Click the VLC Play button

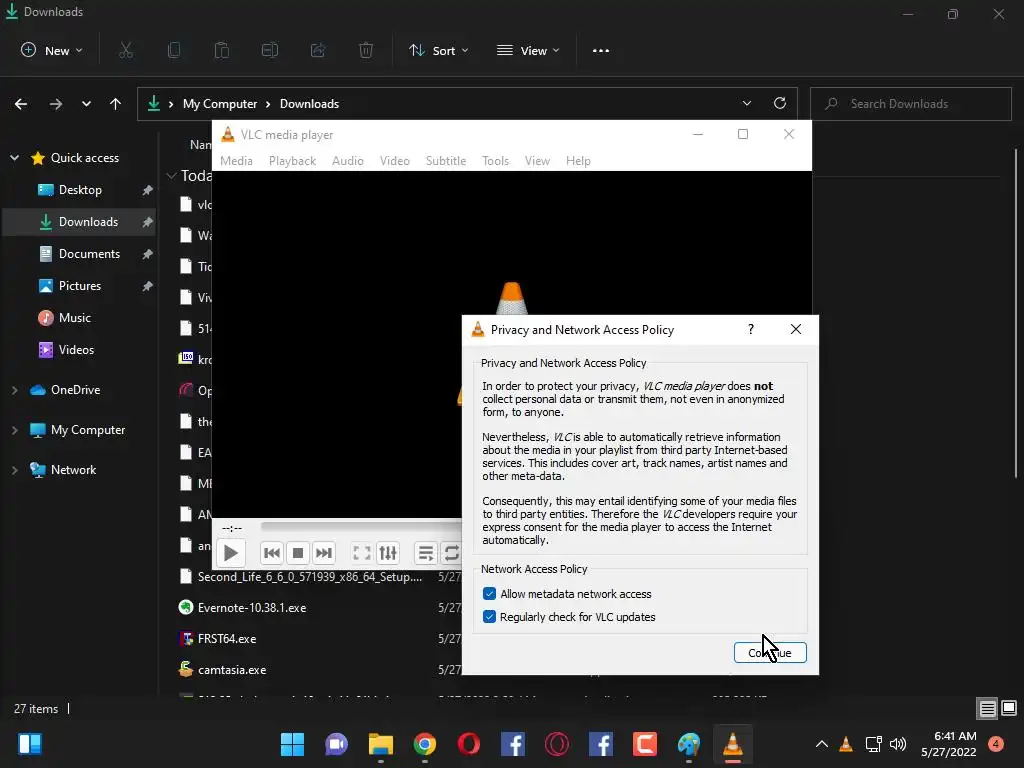pyautogui.click(x=231, y=553)
